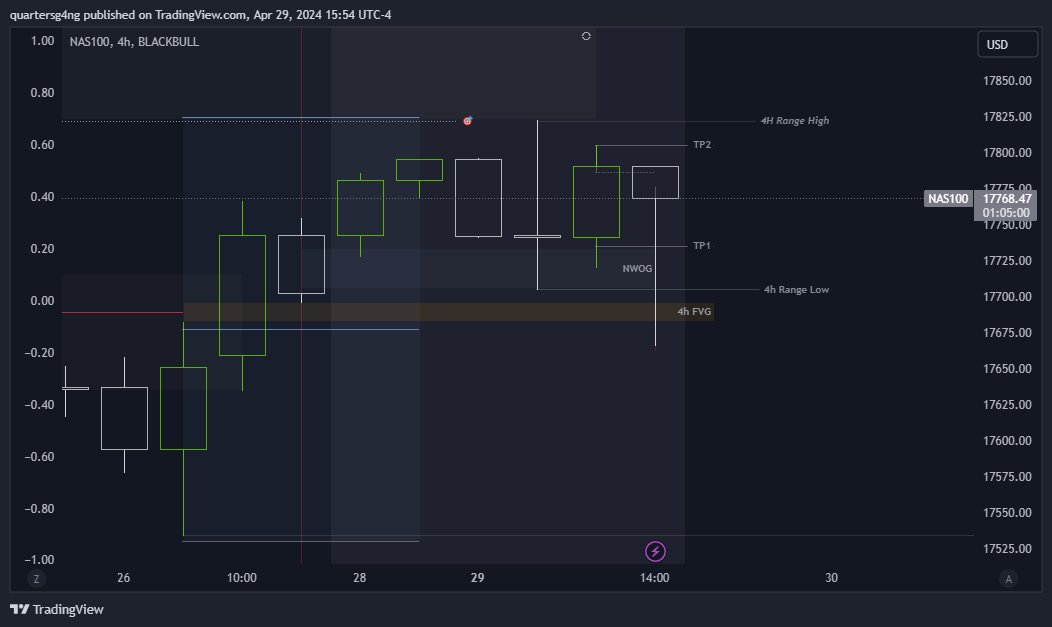This screenshot has height=627, width=1052.
Task: Click the 17600.00 price axis label
Action: [x=1007, y=441]
